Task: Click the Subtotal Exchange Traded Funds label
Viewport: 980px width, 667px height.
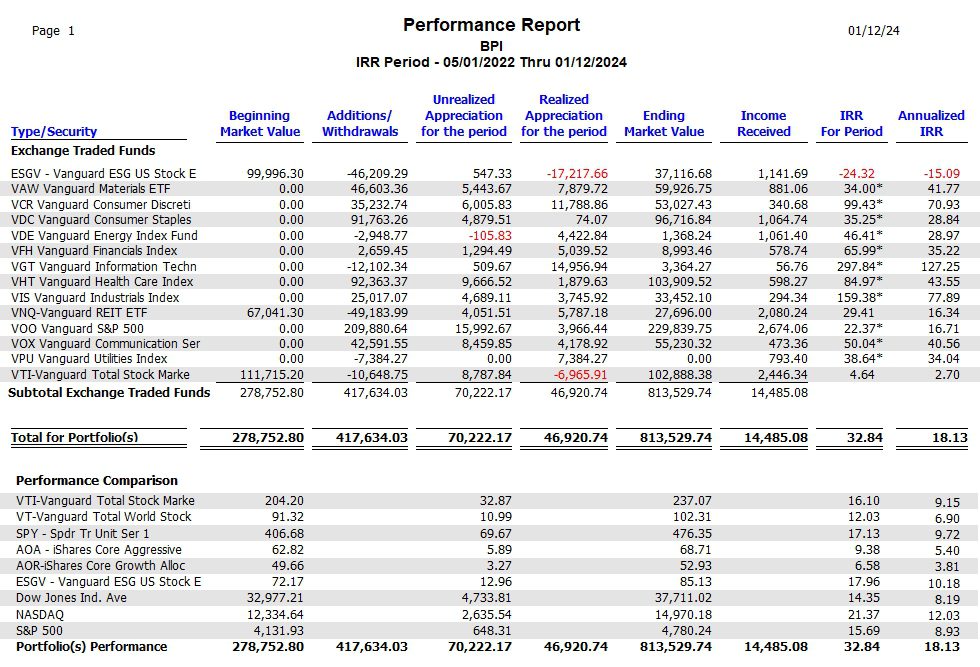Action: tap(109, 393)
